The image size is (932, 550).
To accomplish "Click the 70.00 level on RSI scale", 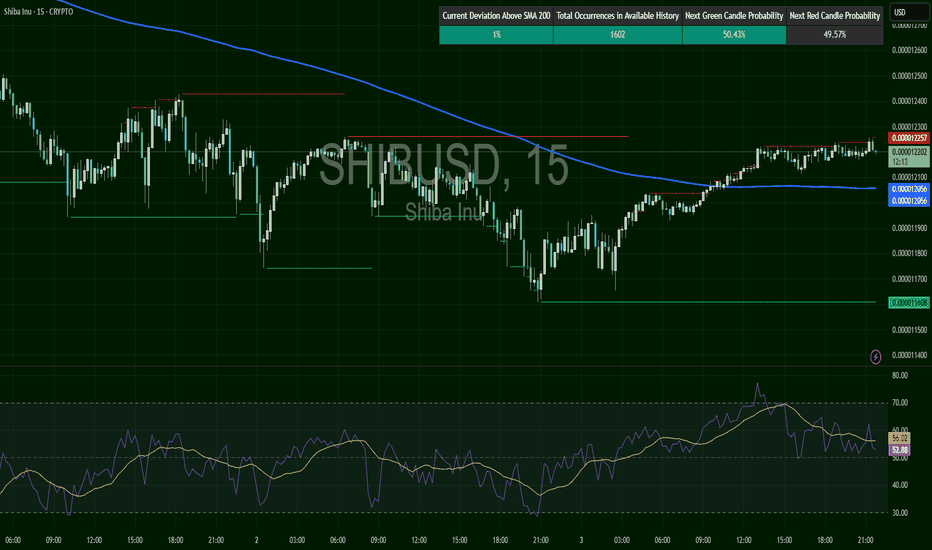I will [899, 403].
